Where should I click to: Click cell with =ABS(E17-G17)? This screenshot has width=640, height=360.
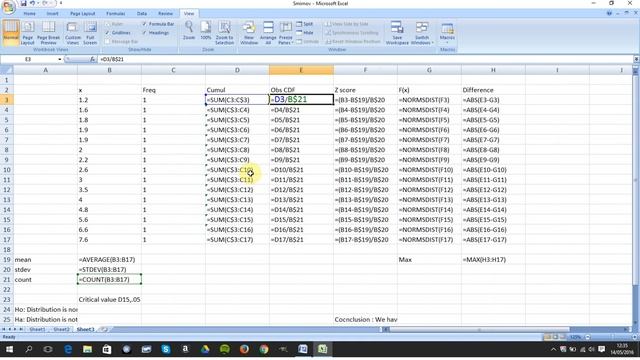coord(493,240)
